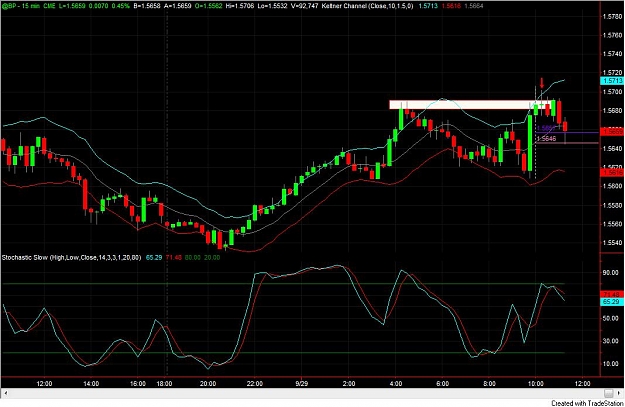Click the scrollbar left arrow below the chart
625x407 pixels.
6,393
